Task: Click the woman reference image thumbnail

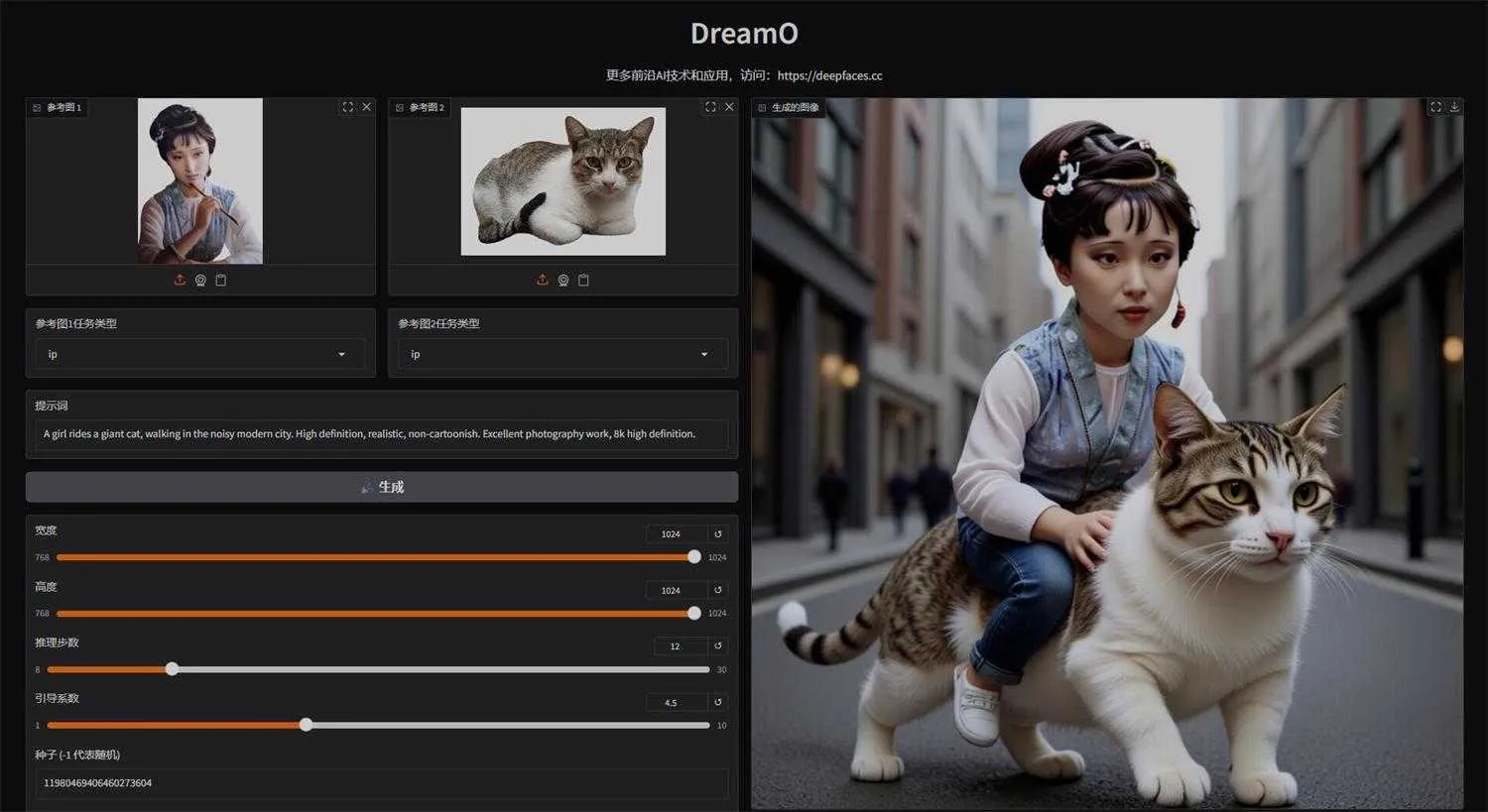Action: coord(200,180)
